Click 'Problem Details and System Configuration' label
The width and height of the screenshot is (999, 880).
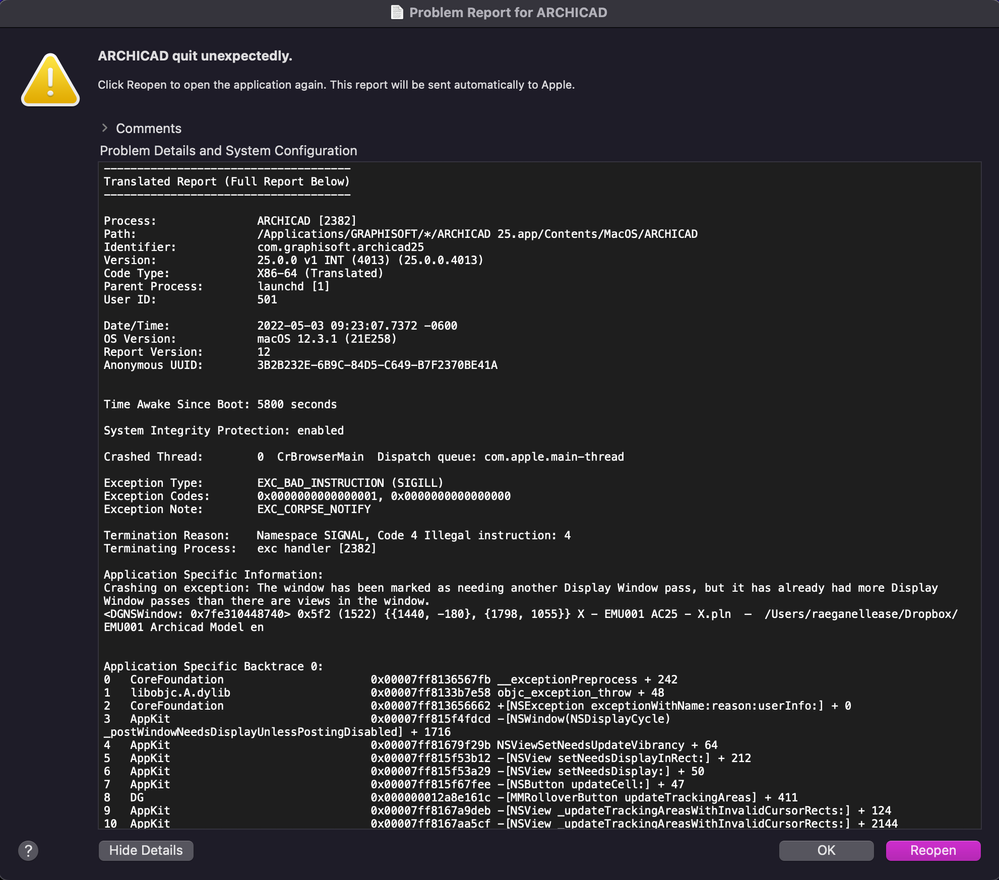(228, 151)
